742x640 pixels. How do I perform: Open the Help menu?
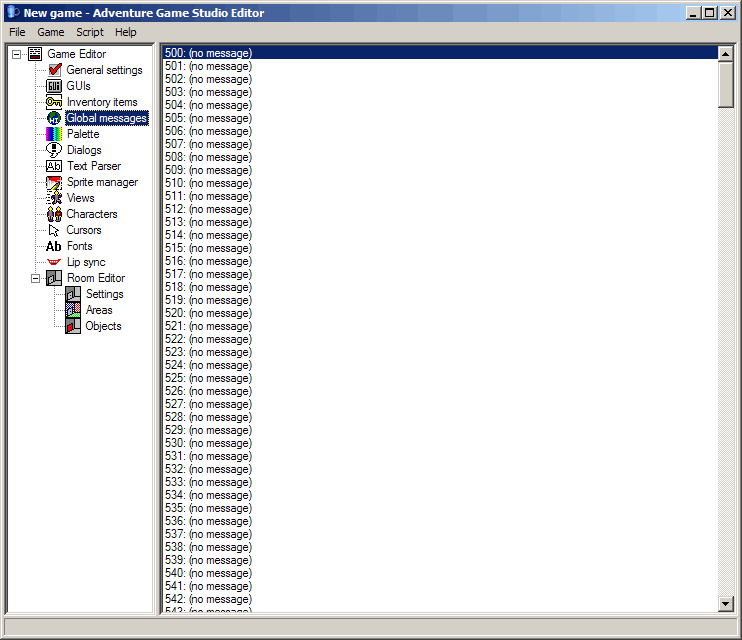(x=126, y=32)
